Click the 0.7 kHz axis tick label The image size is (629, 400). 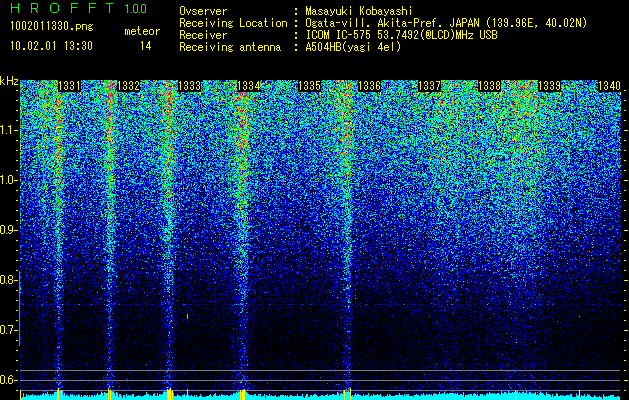pos(9,330)
